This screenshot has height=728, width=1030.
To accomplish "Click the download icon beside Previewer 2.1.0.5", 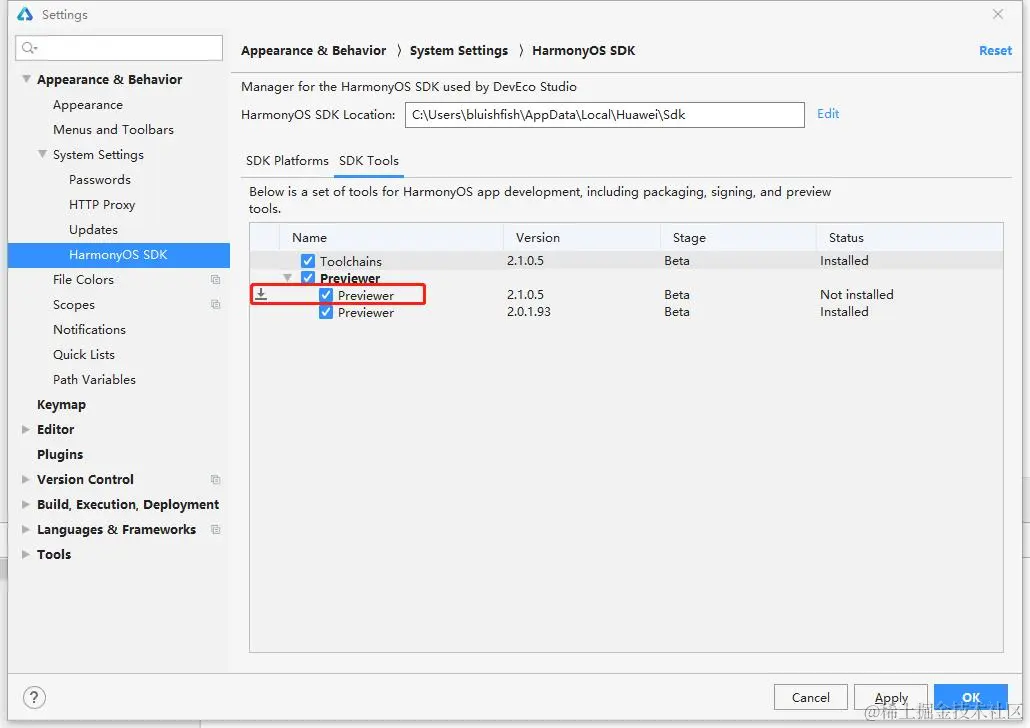I will tap(261, 294).
